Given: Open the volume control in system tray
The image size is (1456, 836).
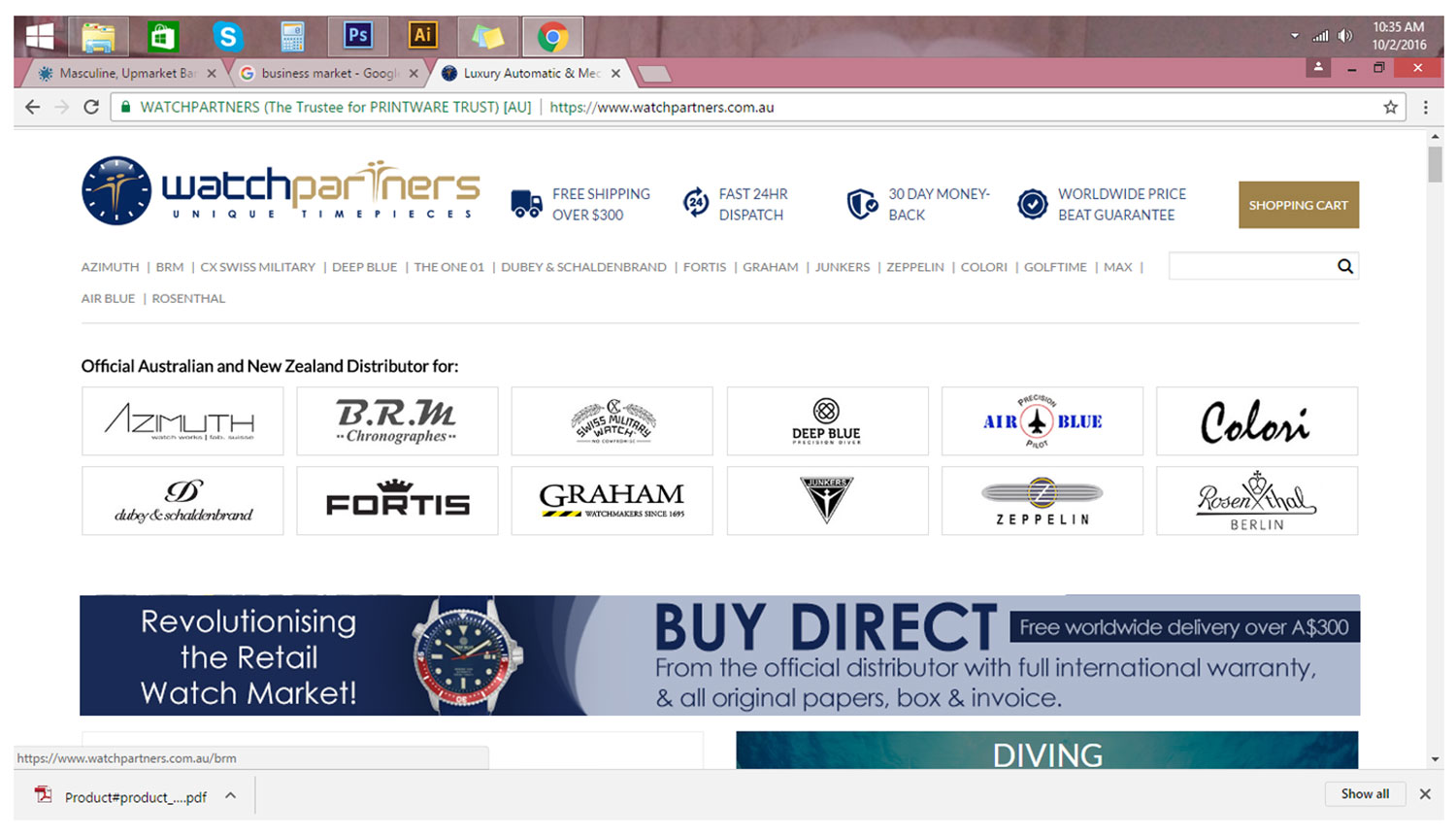Looking at the screenshot, I should pyautogui.click(x=1344, y=36).
